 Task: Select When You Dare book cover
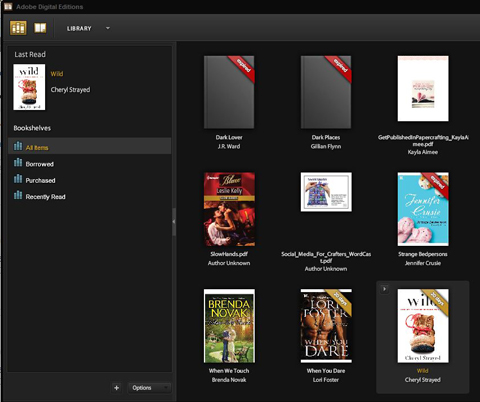(326, 326)
